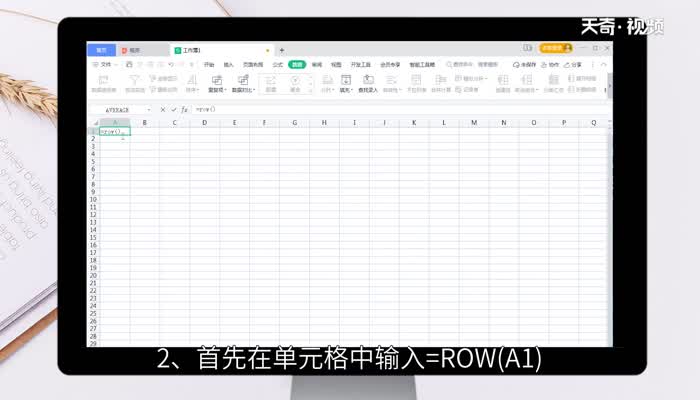Image resolution: width=700 pixels, height=400 pixels.
Task: Cancel formula entry with the X icon
Action: point(162,109)
